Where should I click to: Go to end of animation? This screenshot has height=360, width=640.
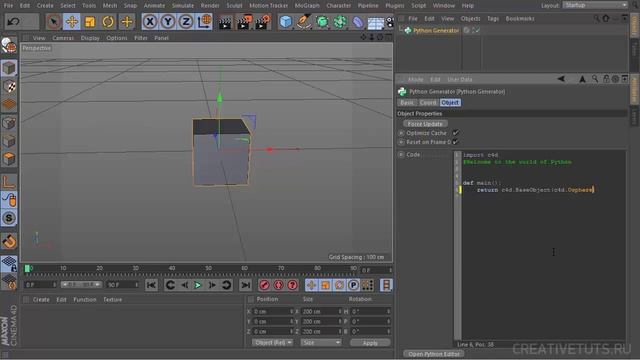[246, 285]
